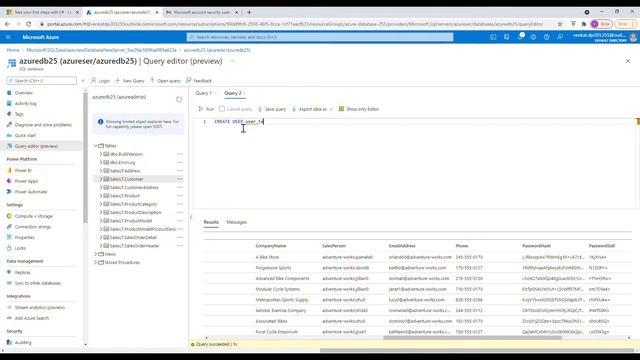The image size is (640, 360).
Task: Open portal settings gear icon
Action: pos(533,37)
